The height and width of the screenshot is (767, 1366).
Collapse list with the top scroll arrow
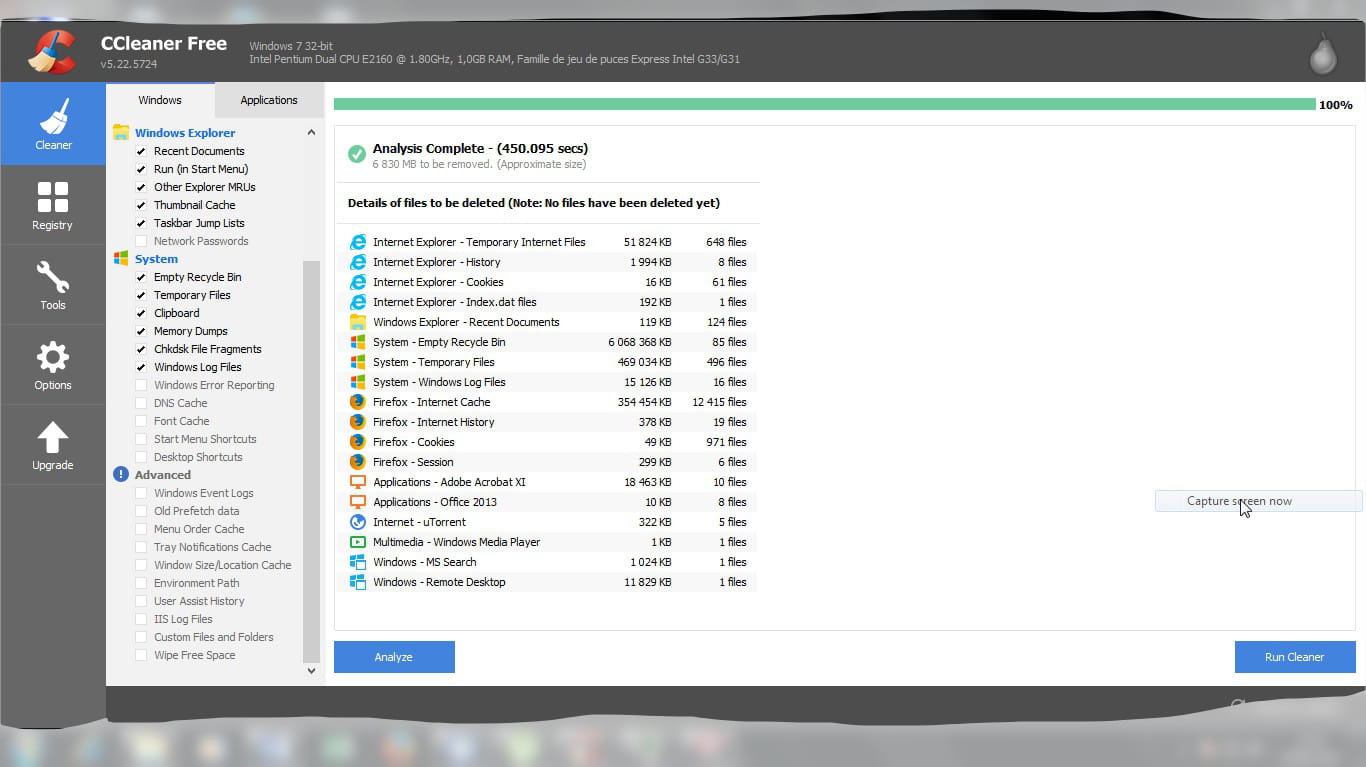click(x=311, y=132)
